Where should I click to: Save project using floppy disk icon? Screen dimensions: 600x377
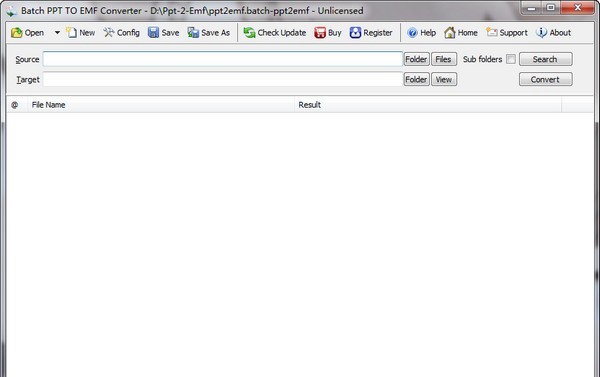click(x=153, y=33)
